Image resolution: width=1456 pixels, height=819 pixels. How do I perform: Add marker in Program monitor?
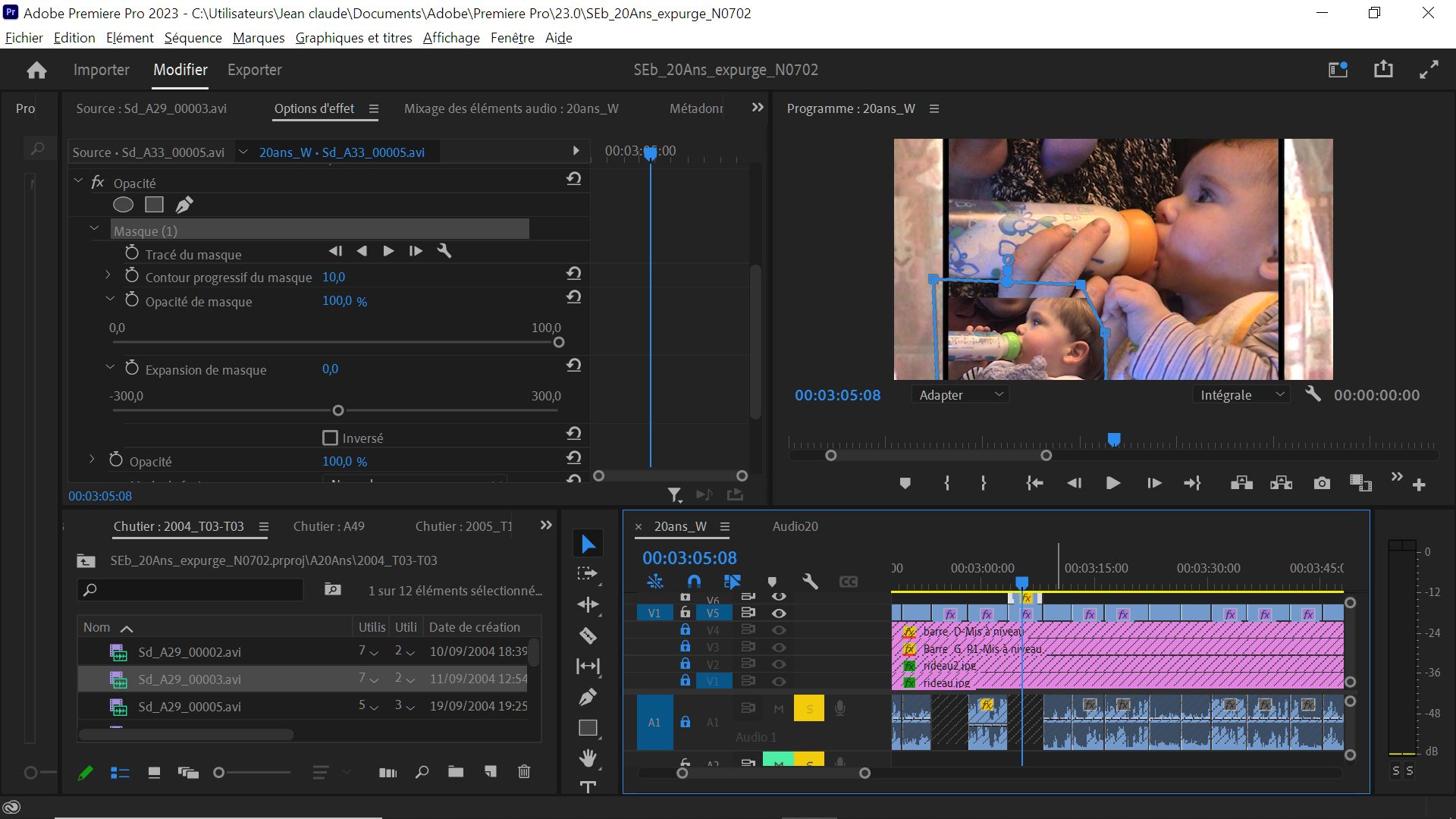pos(905,483)
